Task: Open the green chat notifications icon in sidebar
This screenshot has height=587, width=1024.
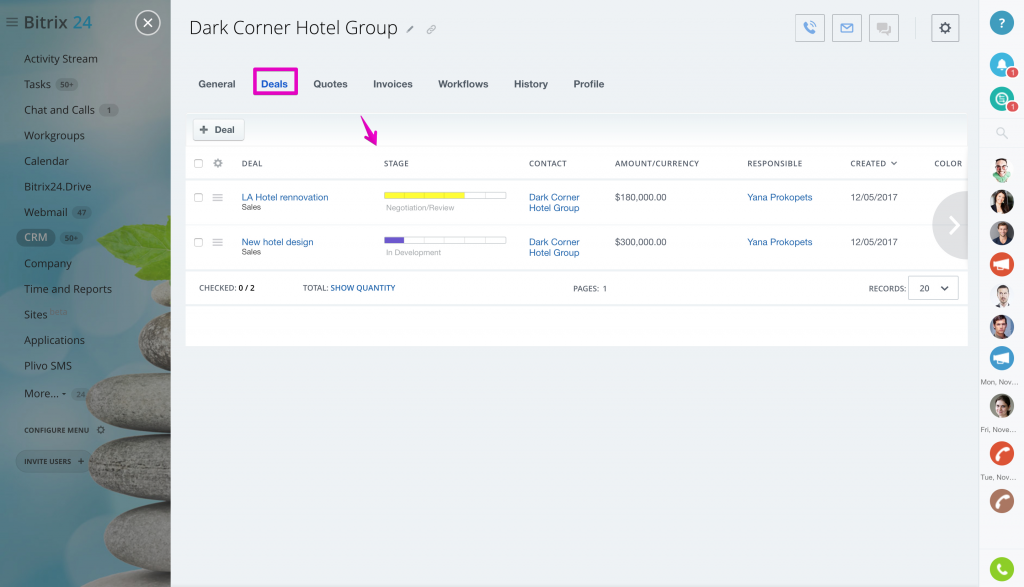Action: pyautogui.click(x=1001, y=99)
